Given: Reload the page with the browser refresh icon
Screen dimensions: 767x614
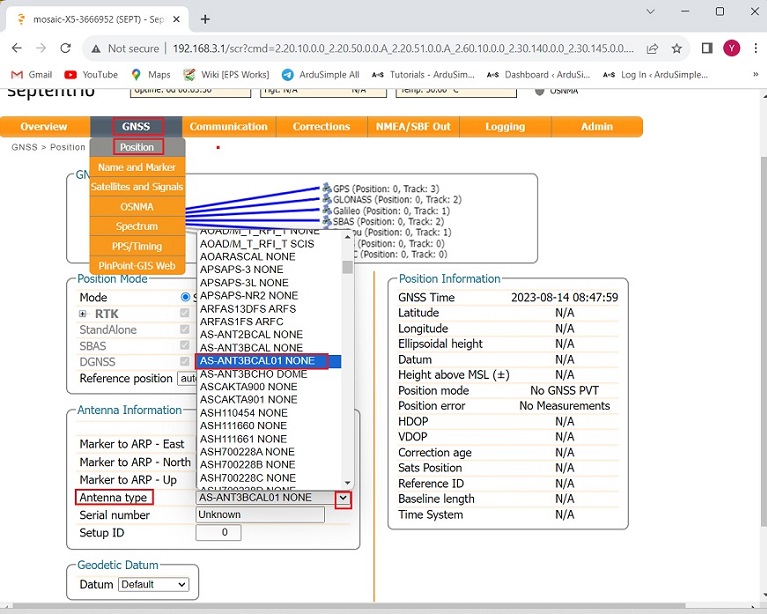Looking at the screenshot, I should coord(66,48).
